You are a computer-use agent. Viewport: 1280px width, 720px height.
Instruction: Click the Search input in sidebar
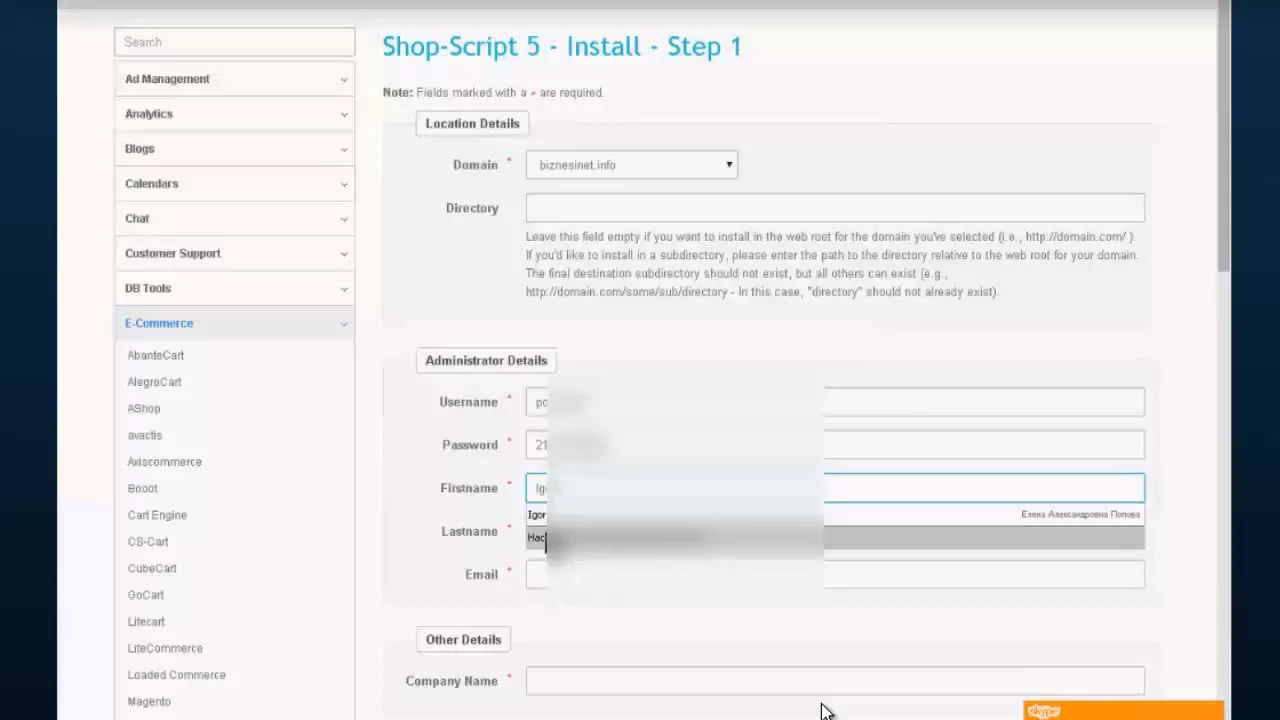tap(234, 42)
